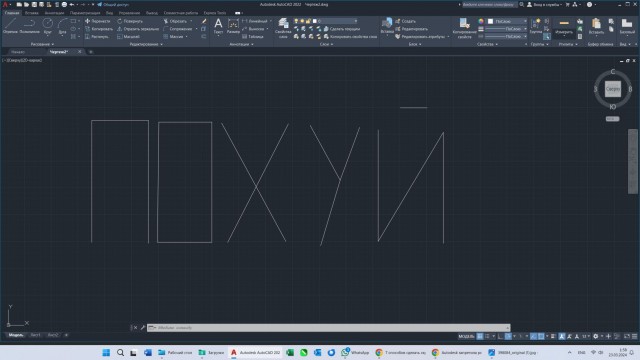Click Создать block button
The height and width of the screenshot is (360, 640).
(406, 21)
